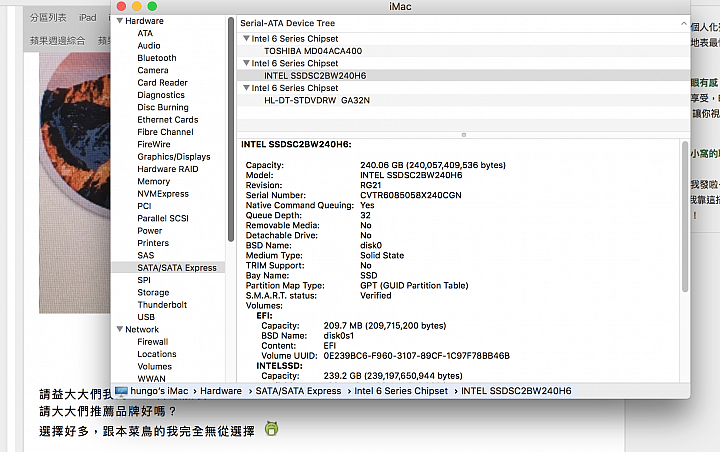Screen dimensions: 720x452
Task: Select Graphics/Displays in sidebar
Action: pyautogui.click(x=174, y=157)
